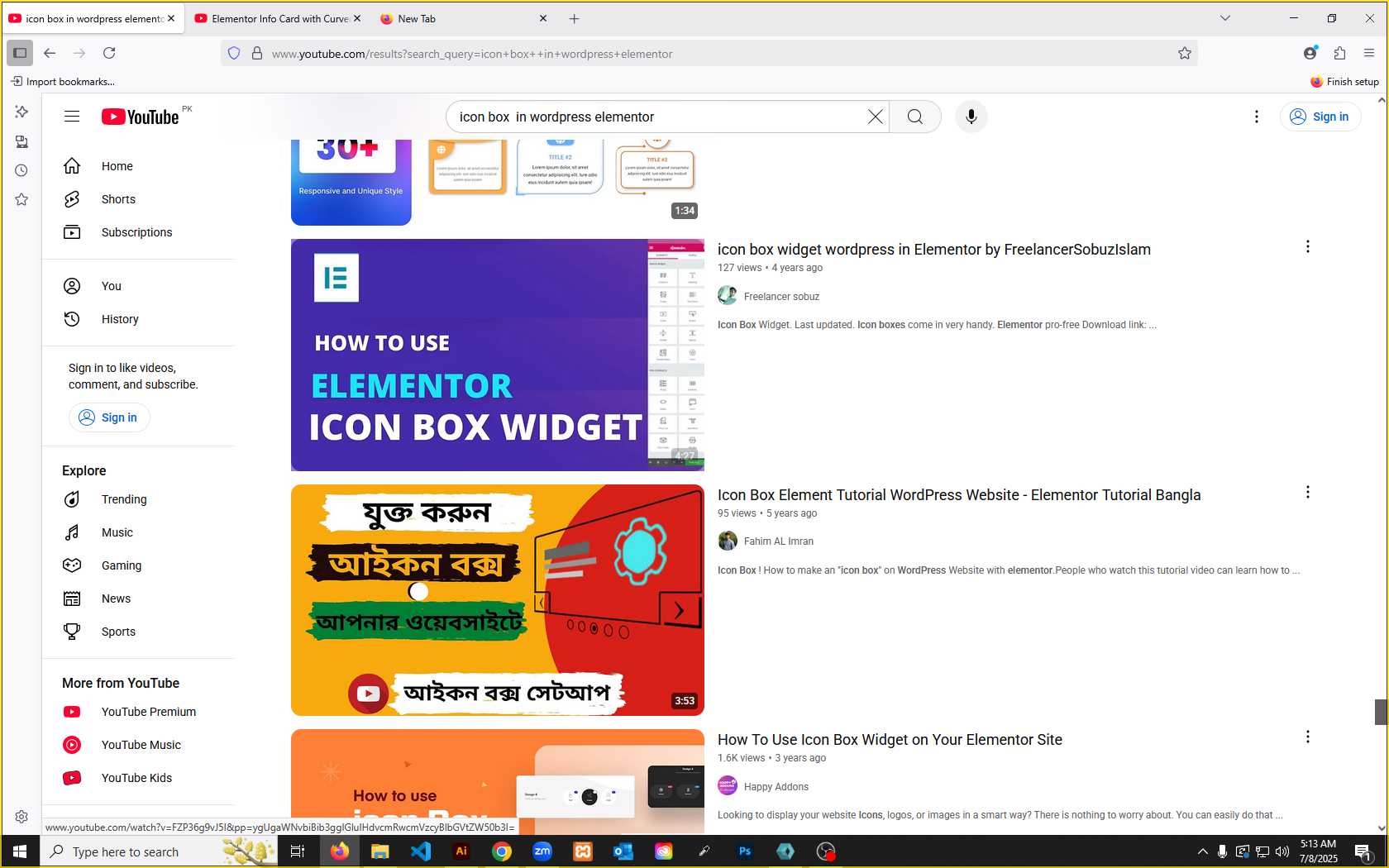The height and width of the screenshot is (868, 1389).
Task: Start voice search with microphone
Action: tap(971, 117)
